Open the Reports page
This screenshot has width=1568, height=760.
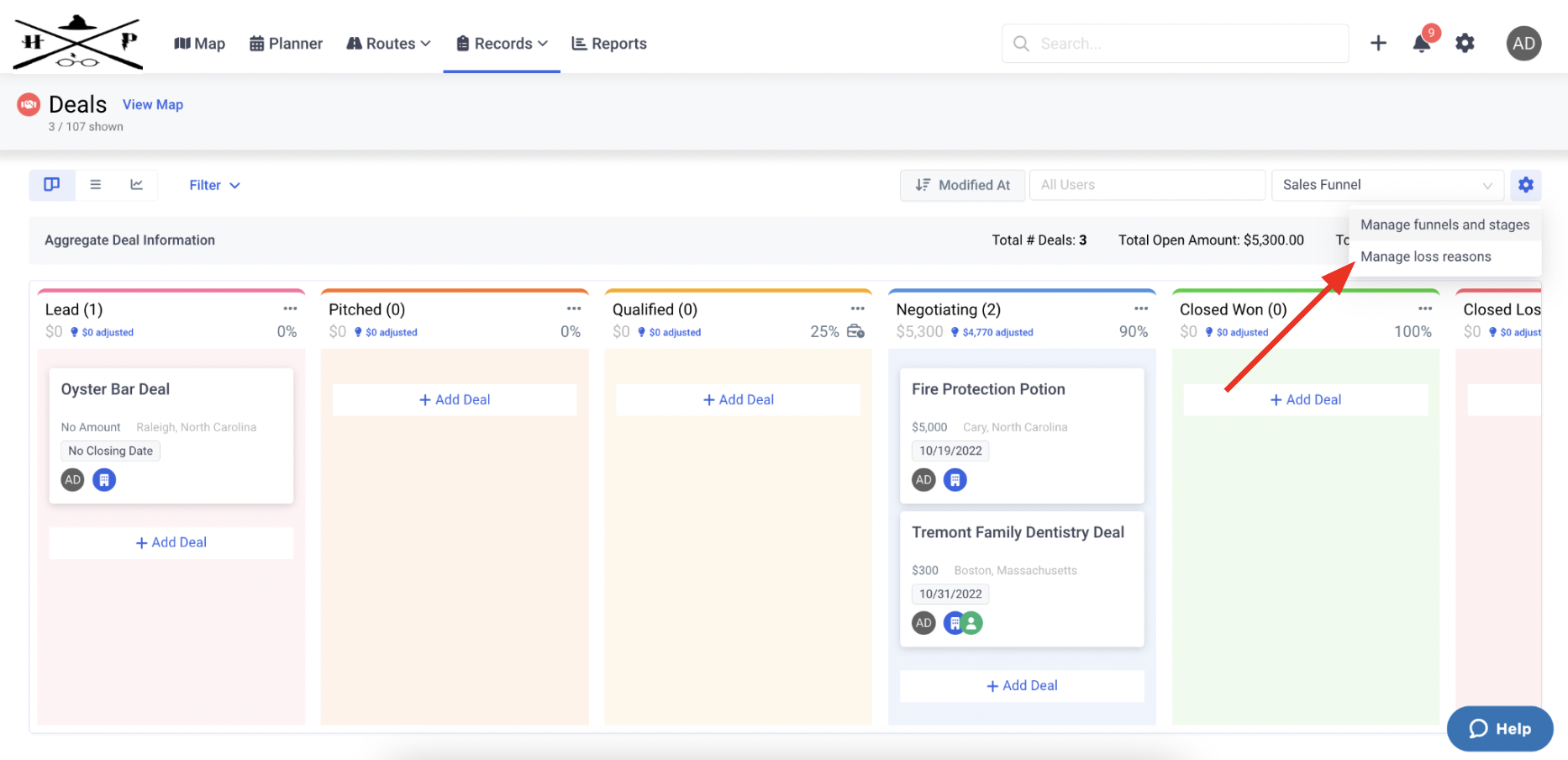tap(609, 44)
